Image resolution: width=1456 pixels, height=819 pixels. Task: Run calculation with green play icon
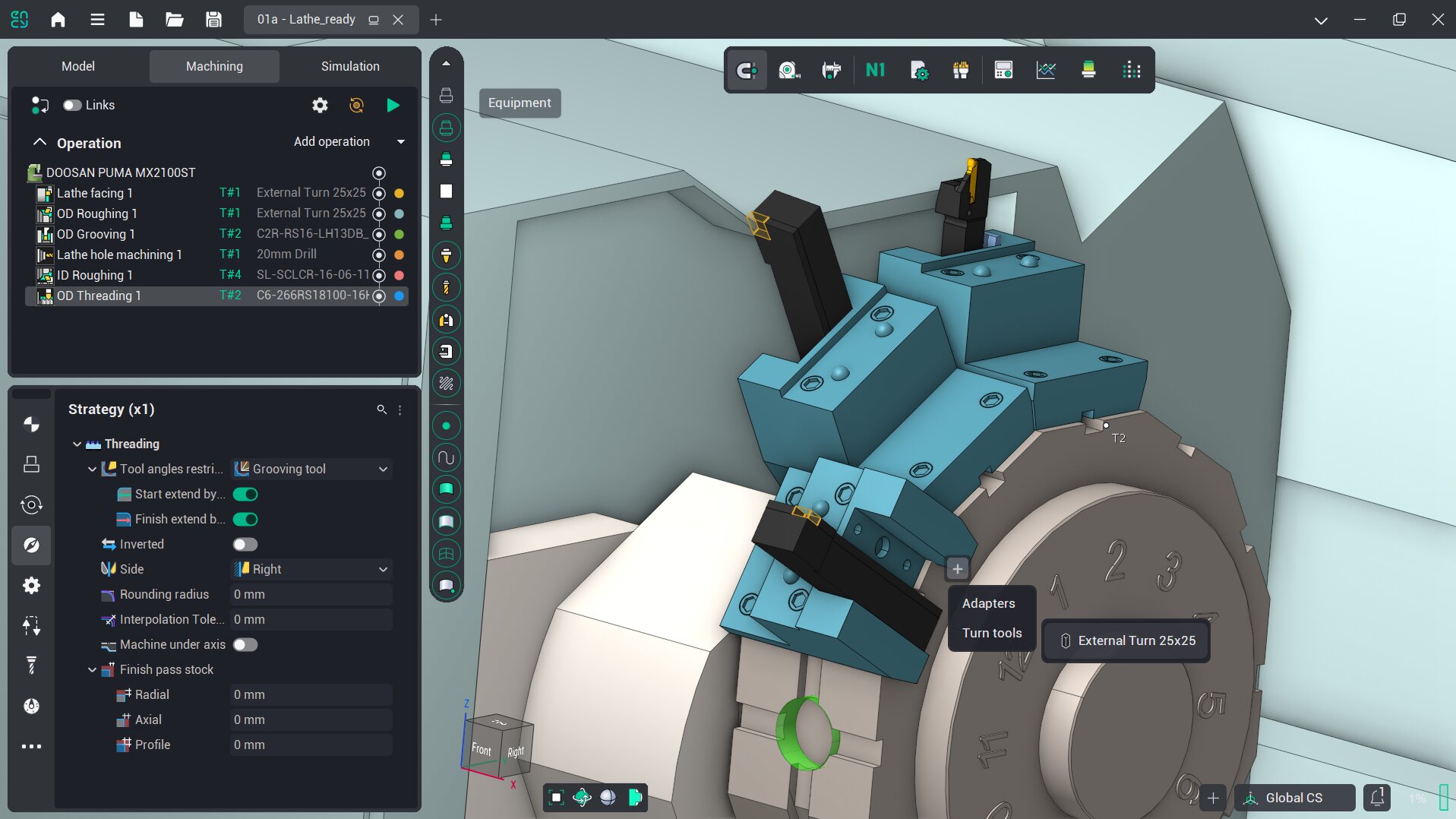[393, 105]
